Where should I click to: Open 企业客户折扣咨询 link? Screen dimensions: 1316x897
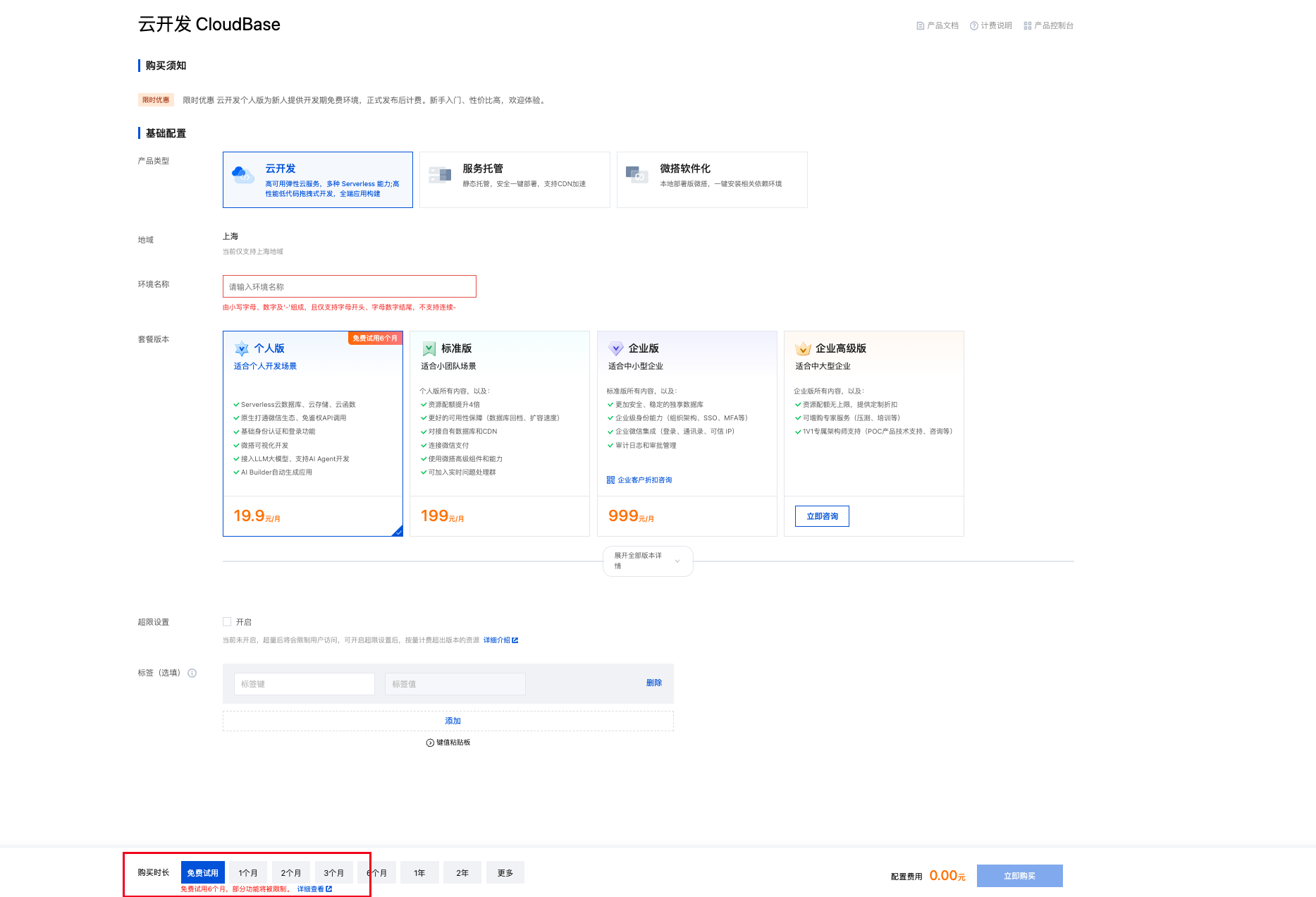[645, 480]
